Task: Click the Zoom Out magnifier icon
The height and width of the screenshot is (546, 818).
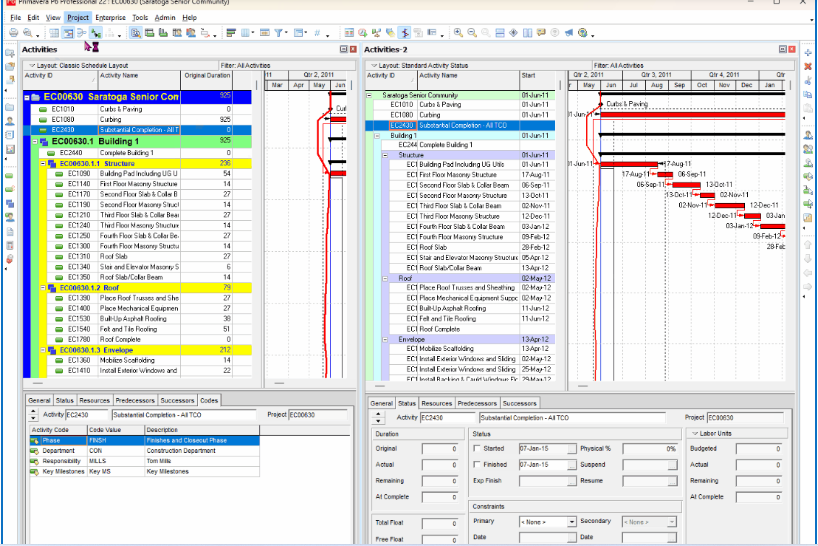Action: 472,33
